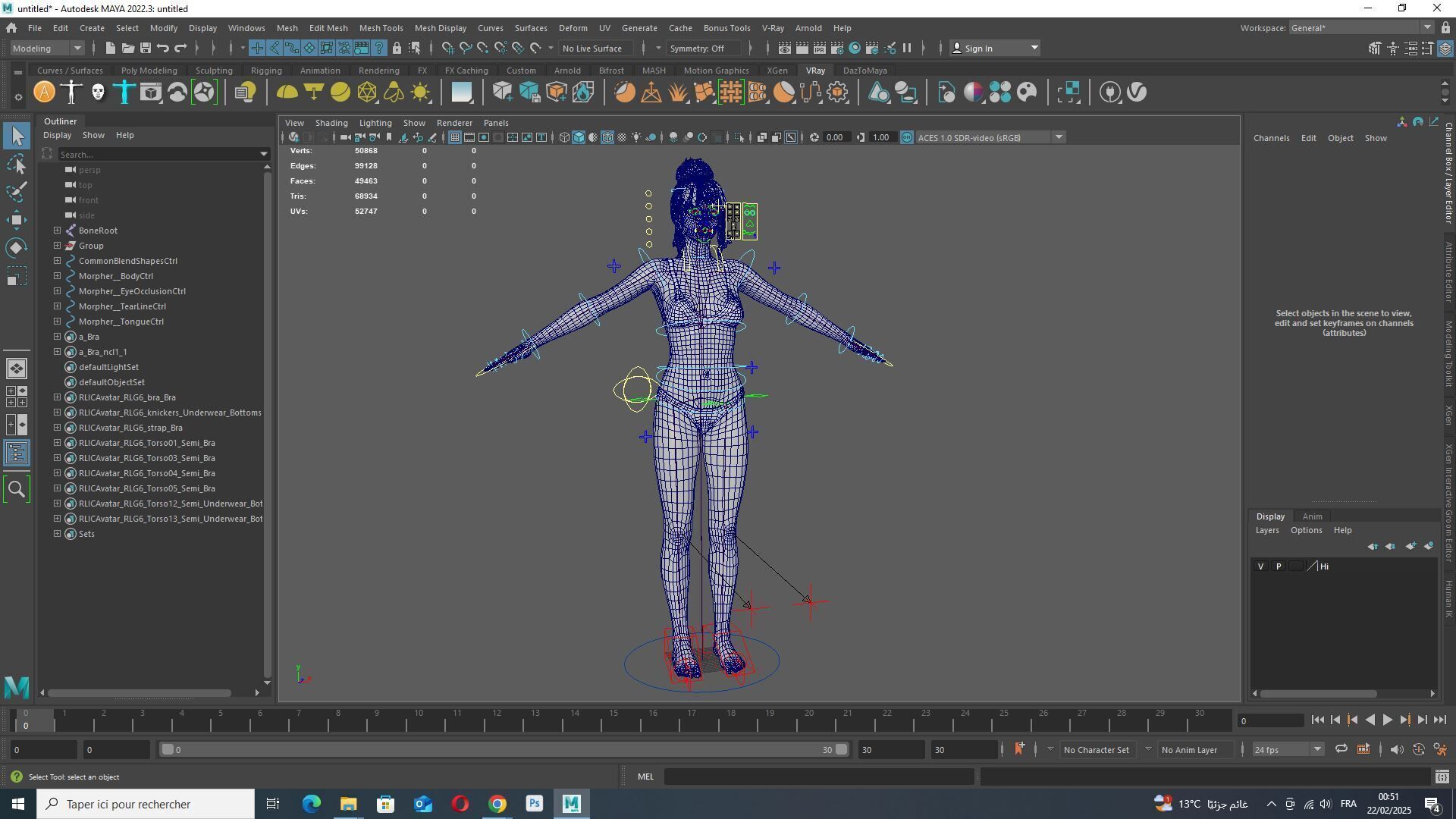Open the Script Editor icon

point(1442,777)
